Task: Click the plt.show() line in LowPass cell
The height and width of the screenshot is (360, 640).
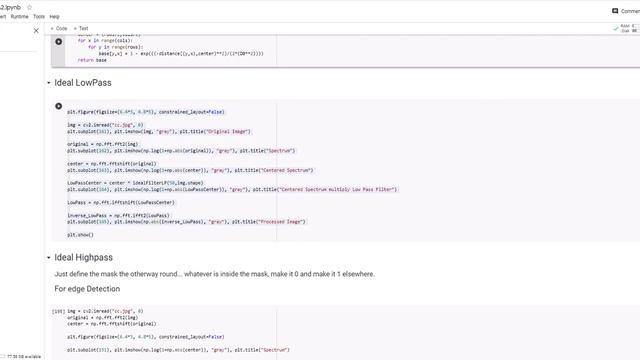Action: point(80,235)
